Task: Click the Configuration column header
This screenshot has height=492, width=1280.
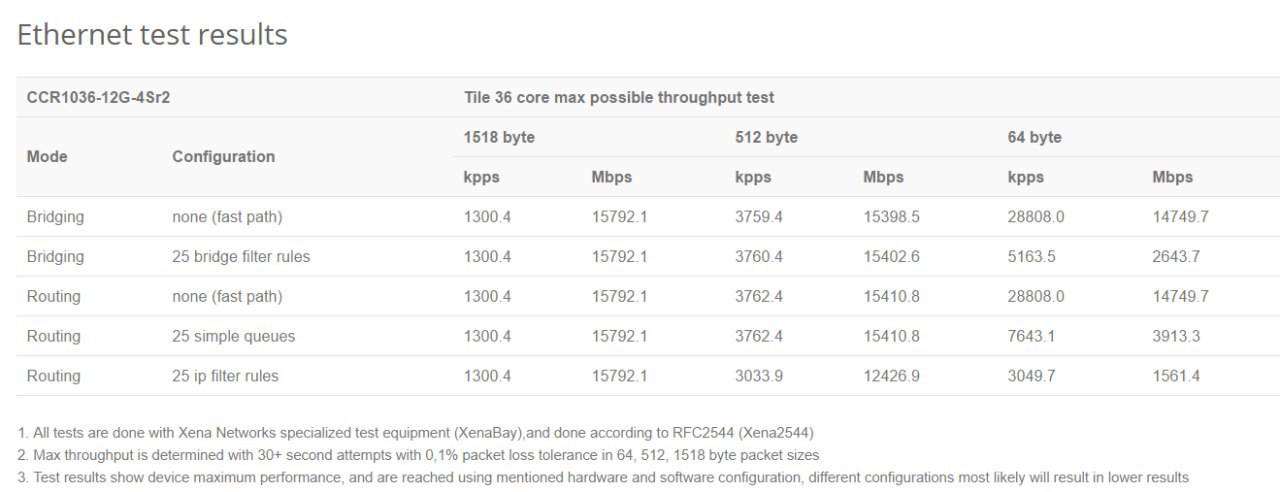Action: [223, 157]
